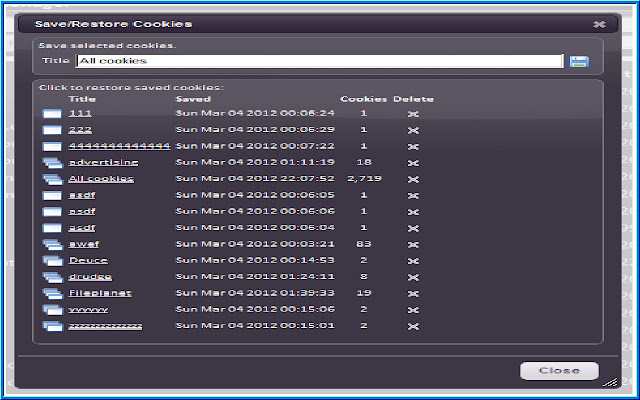Delete the 4444444444444 saved set
This screenshot has height=400, width=640.
pyautogui.click(x=413, y=147)
